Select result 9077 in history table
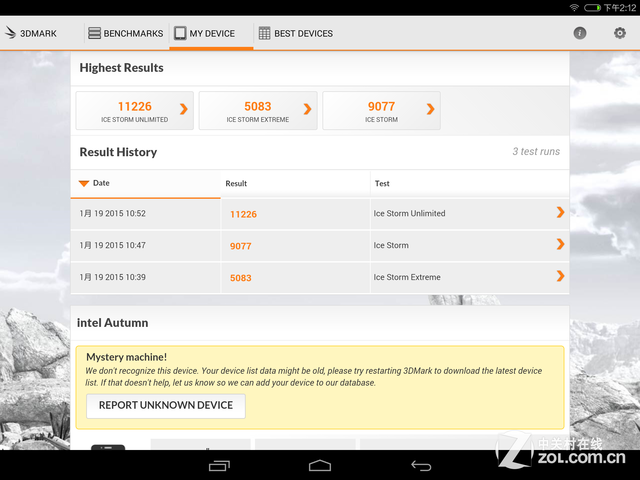Viewport: 640px width, 480px height. (x=240, y=246)
